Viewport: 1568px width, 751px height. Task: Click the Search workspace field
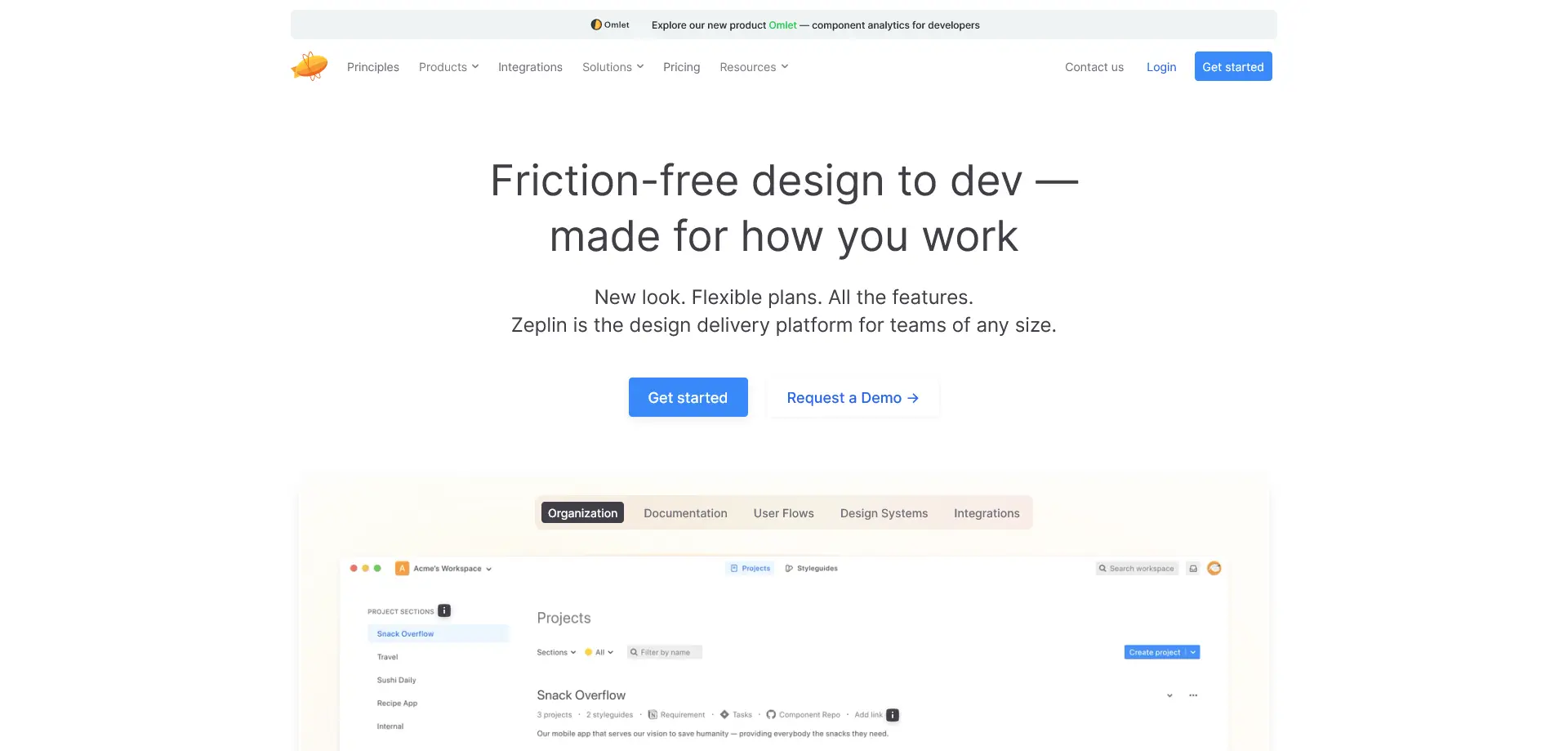[1137, 569]
